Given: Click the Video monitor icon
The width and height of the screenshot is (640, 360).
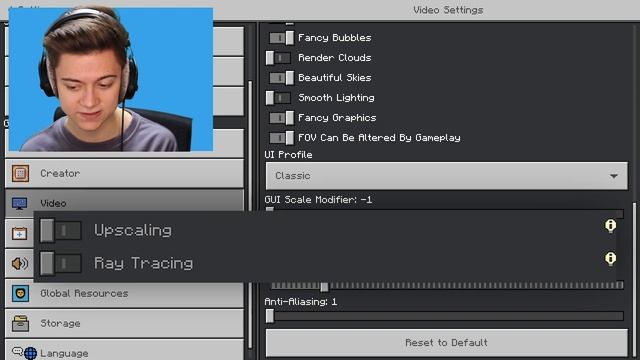Looking at the screenshot, I should (19, 203).
